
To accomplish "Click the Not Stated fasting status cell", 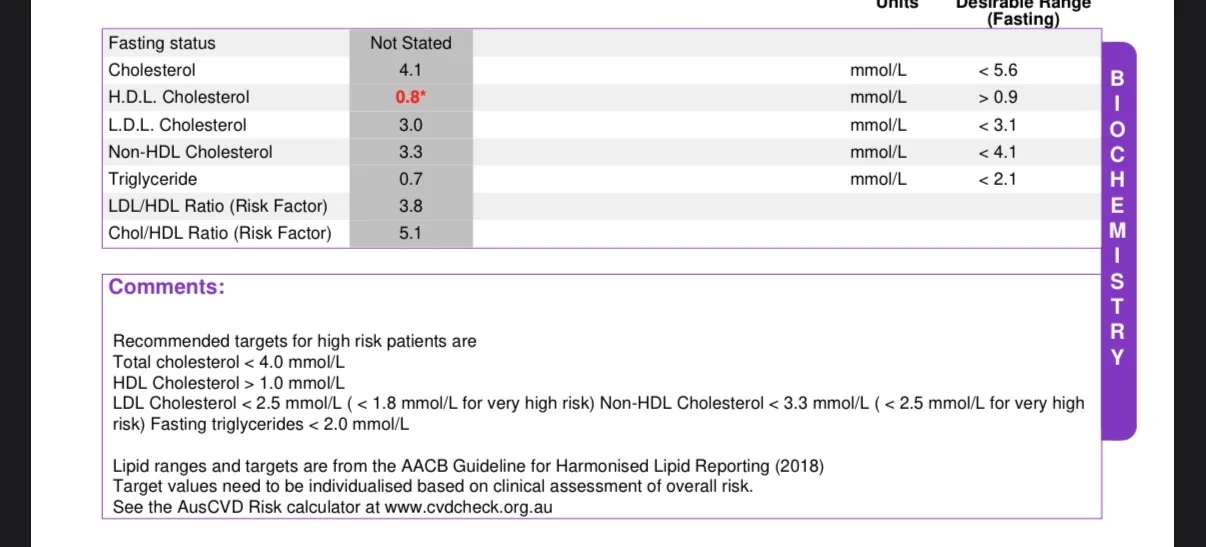I will (x=411, y=43).
